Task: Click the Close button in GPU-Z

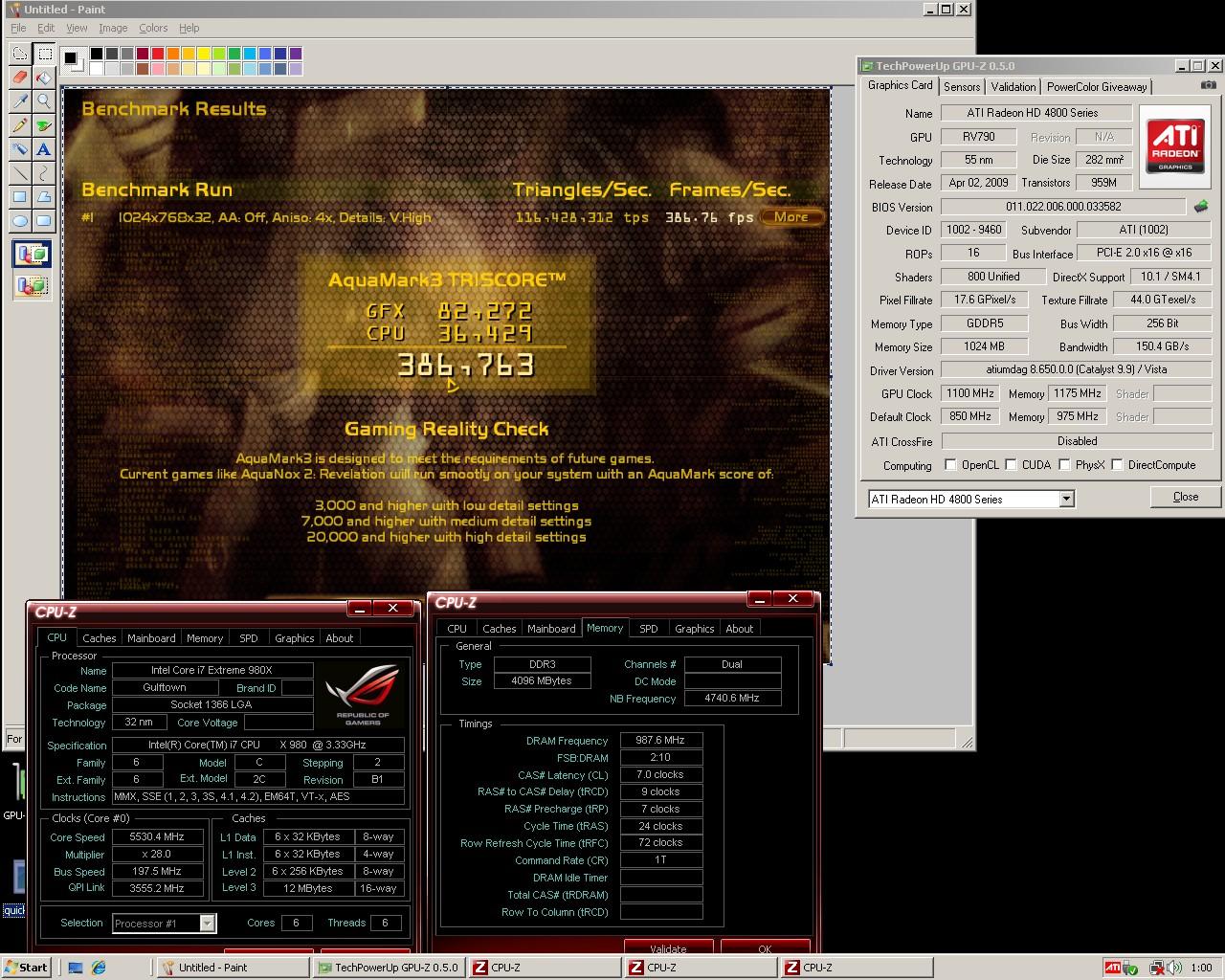Action: click(1186, 497)
